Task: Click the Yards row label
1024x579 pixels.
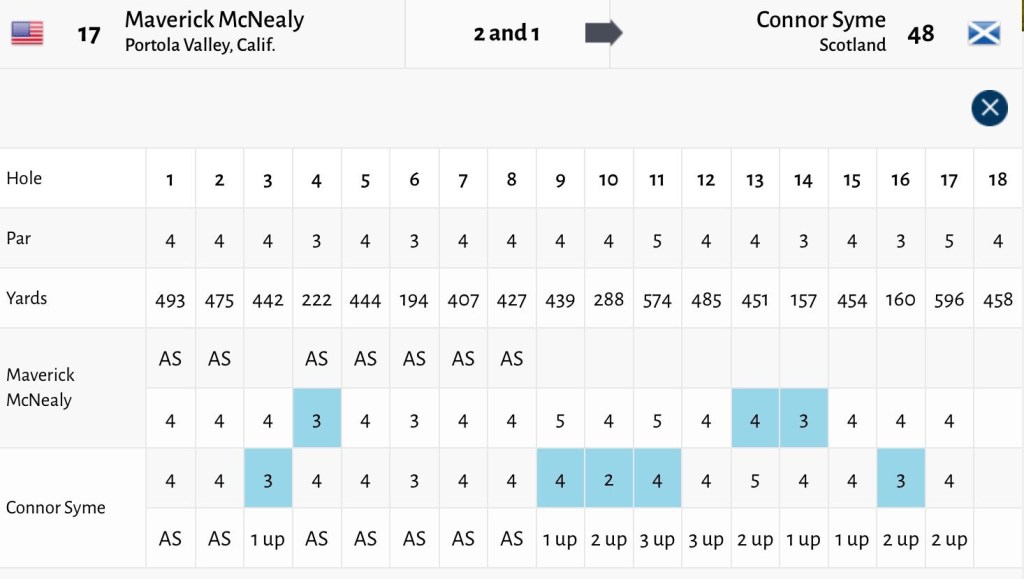Action: pyautogui.click(x=26, y=298)
